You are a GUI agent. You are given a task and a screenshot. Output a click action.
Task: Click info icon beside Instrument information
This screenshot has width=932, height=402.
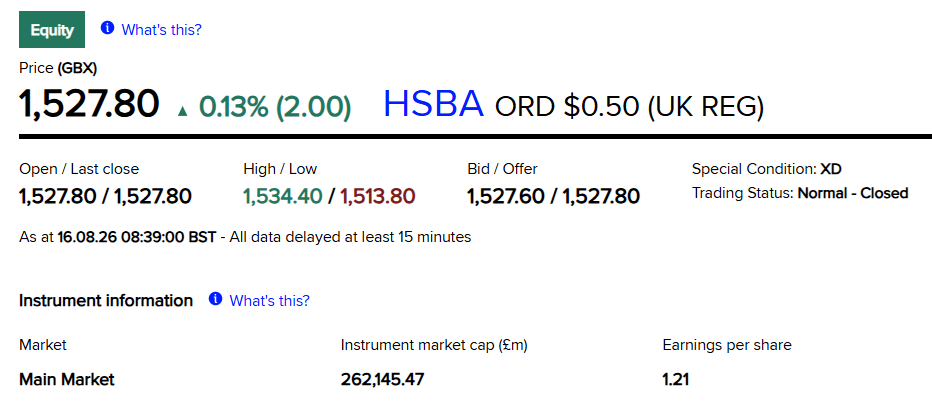click(x=215, y=299)
